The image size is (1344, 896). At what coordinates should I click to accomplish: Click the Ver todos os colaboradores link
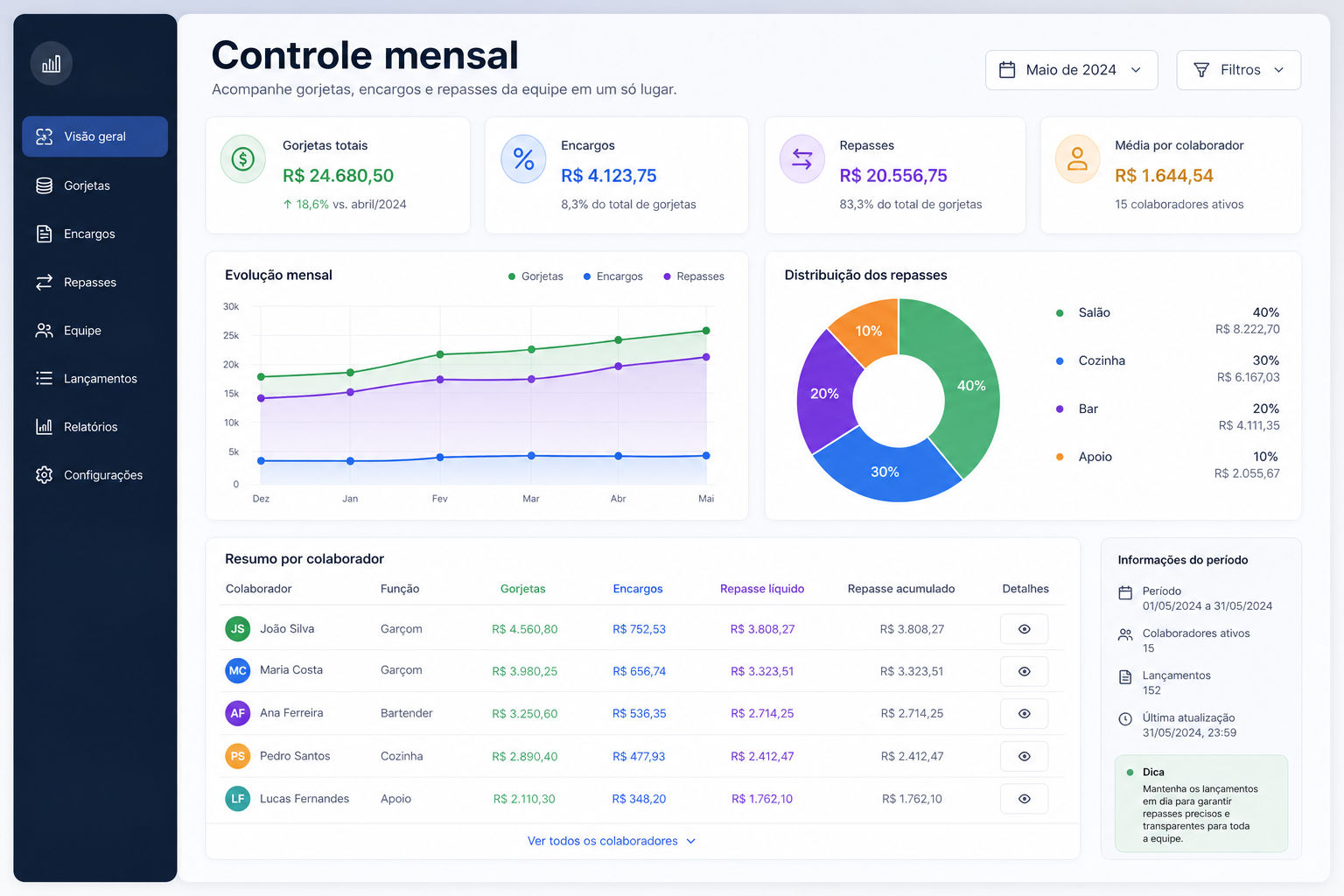tap(612, 841)
